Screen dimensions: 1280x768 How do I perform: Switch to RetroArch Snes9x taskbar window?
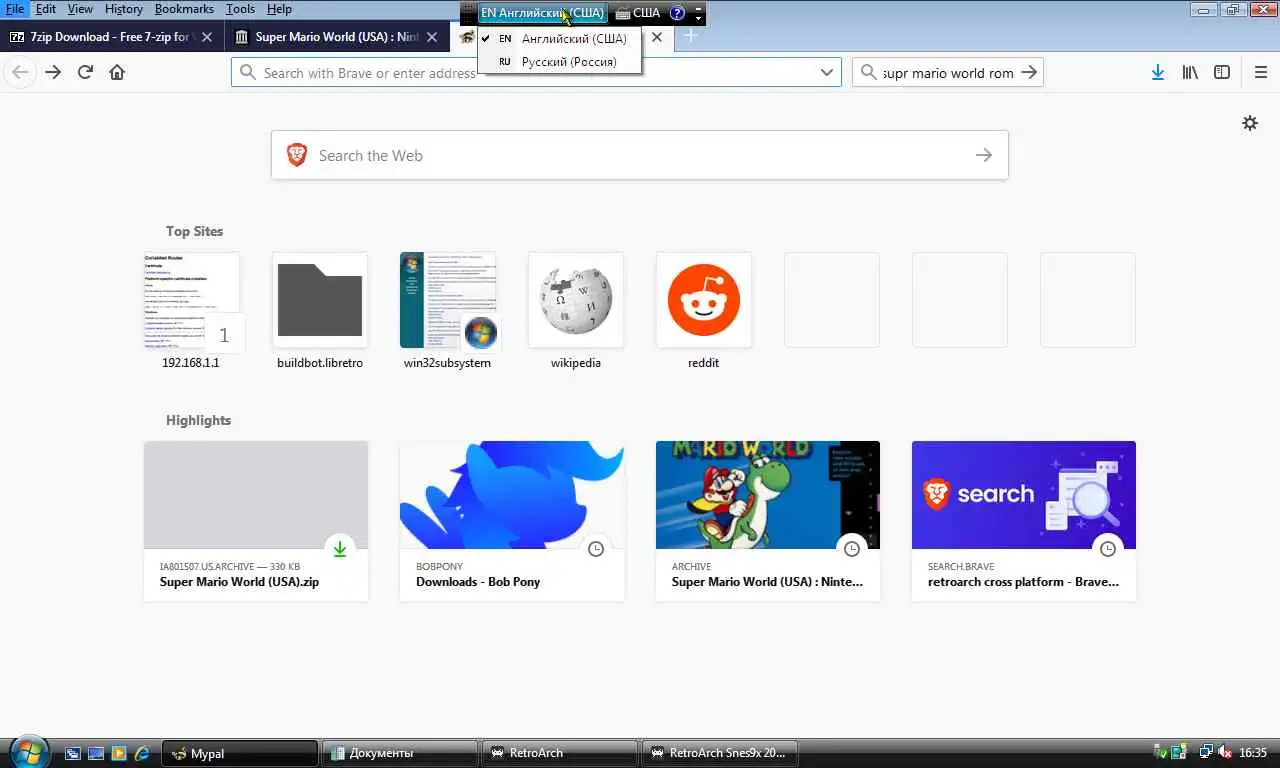[x=720, y=753]
